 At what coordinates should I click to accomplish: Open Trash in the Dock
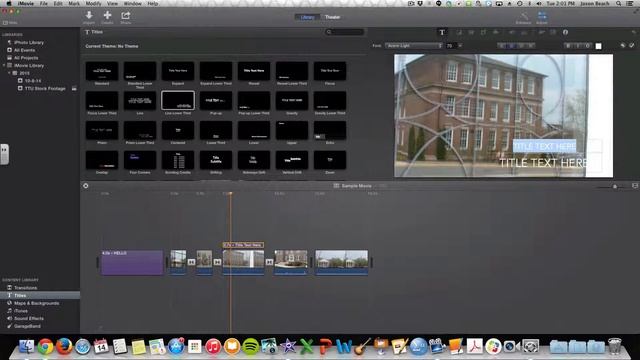614,347
